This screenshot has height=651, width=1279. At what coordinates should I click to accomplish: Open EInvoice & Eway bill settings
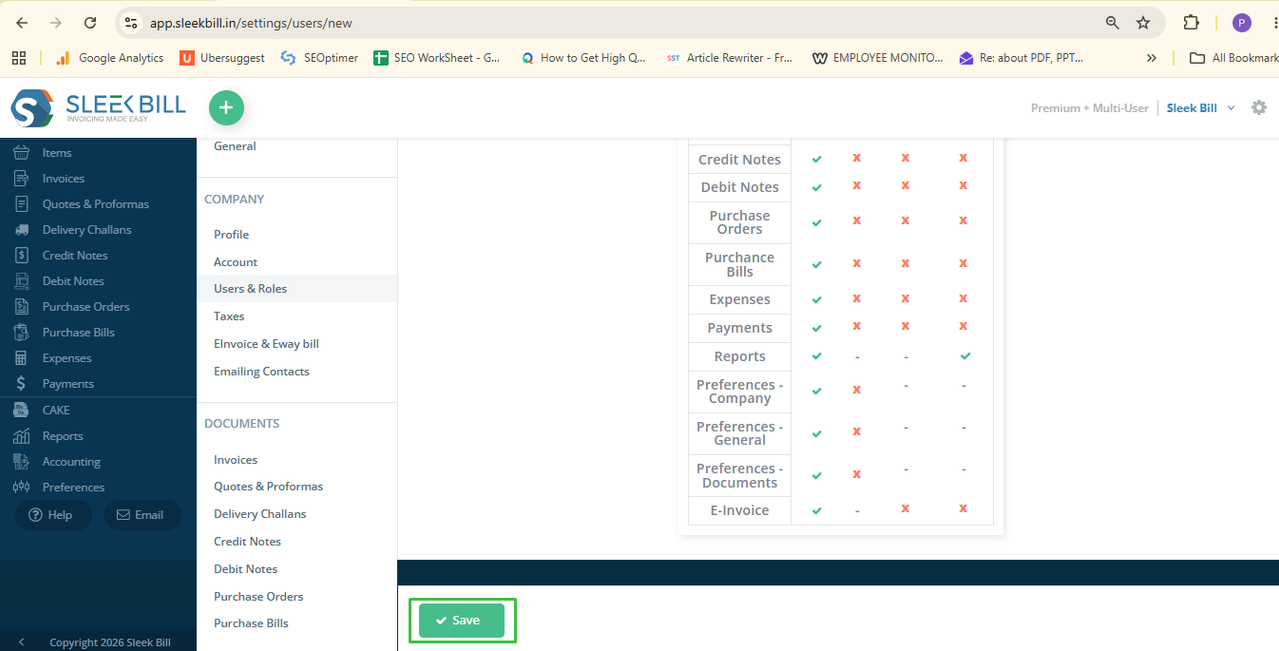click(266, 343)
